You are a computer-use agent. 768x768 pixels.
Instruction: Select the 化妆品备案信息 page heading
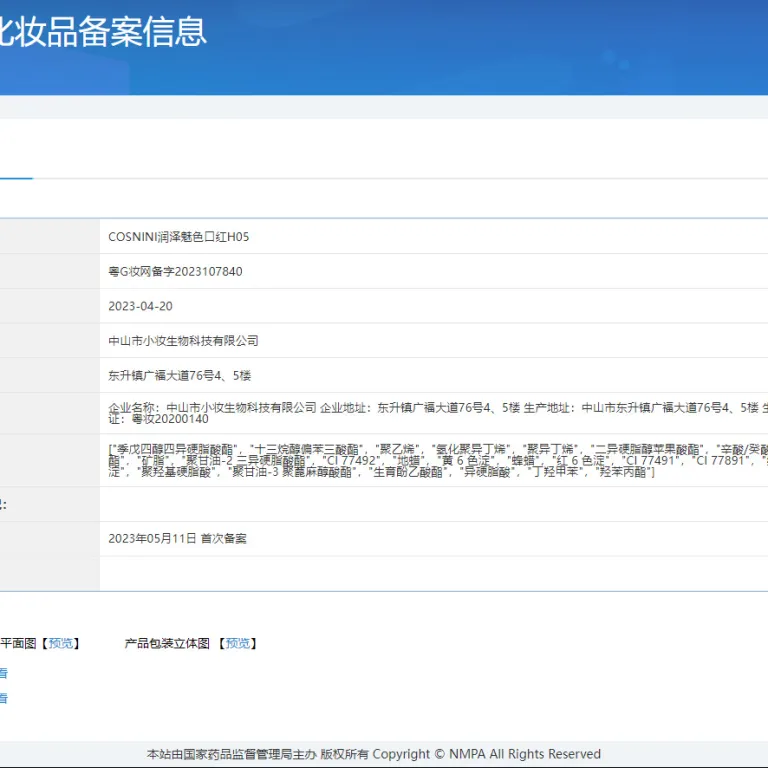coord(102,32)
